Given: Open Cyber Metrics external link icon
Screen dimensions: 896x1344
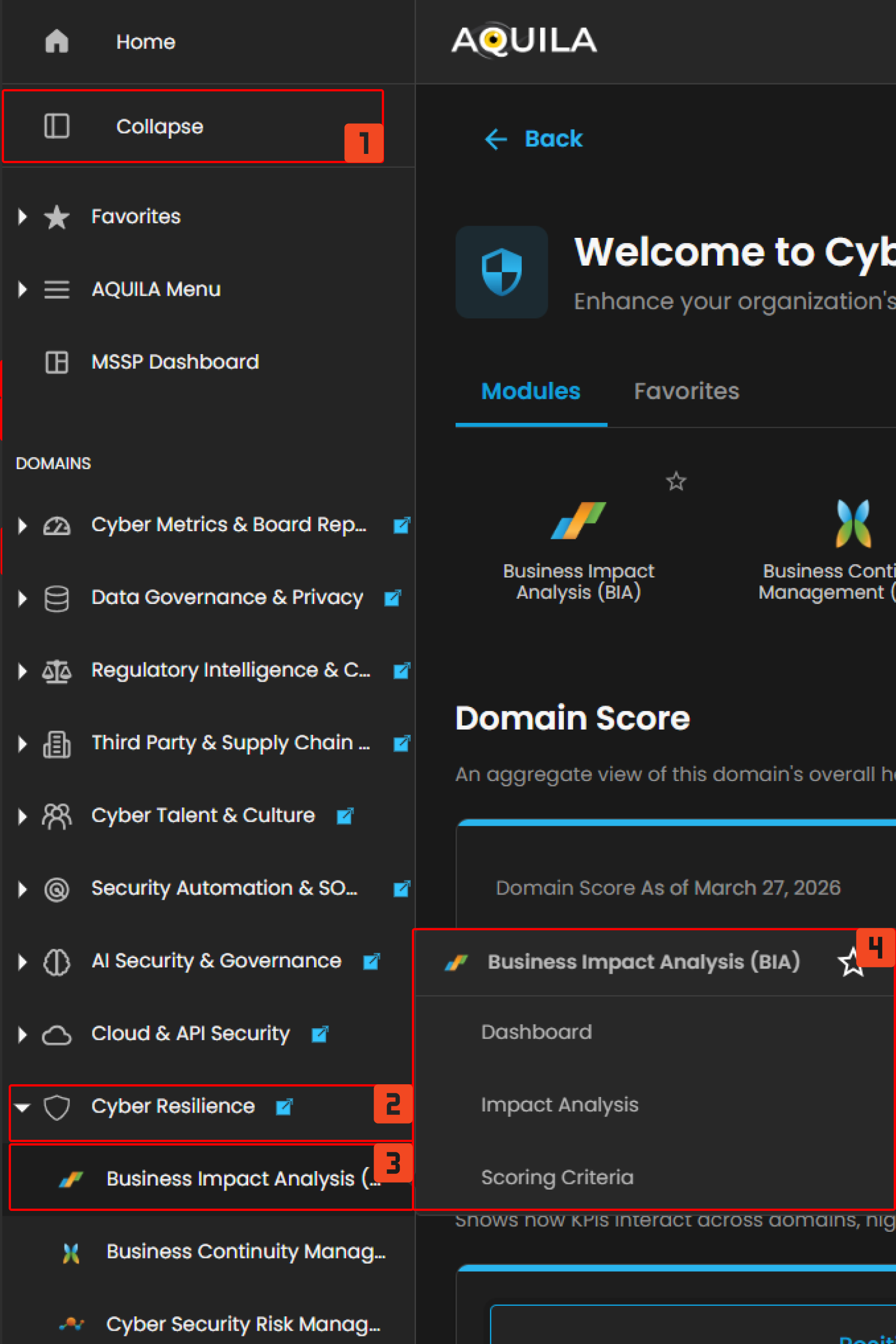Looking at the screenshot, I should coord(401,525).
